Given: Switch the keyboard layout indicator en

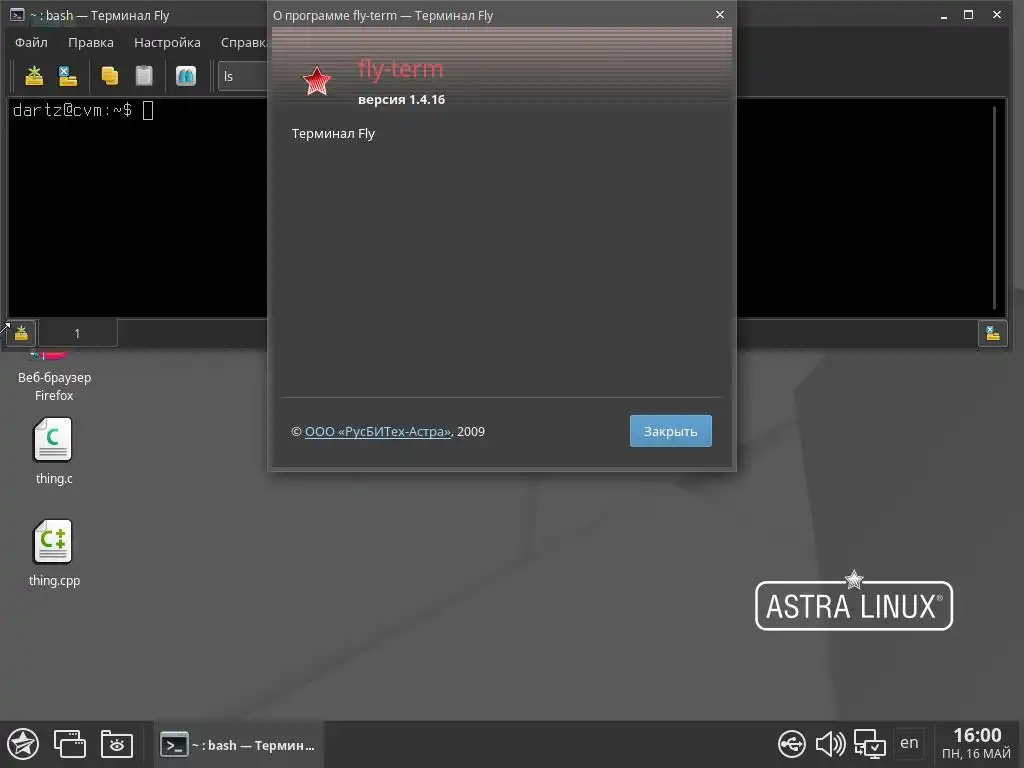Looking at the screenshot, I should 909,743.
